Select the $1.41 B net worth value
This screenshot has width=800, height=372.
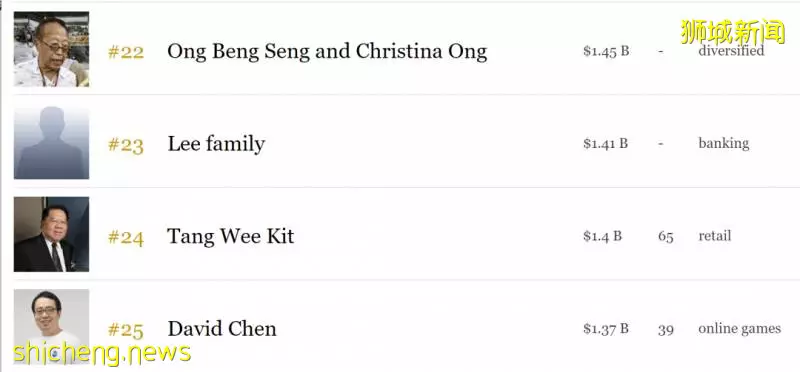point(606,143)
